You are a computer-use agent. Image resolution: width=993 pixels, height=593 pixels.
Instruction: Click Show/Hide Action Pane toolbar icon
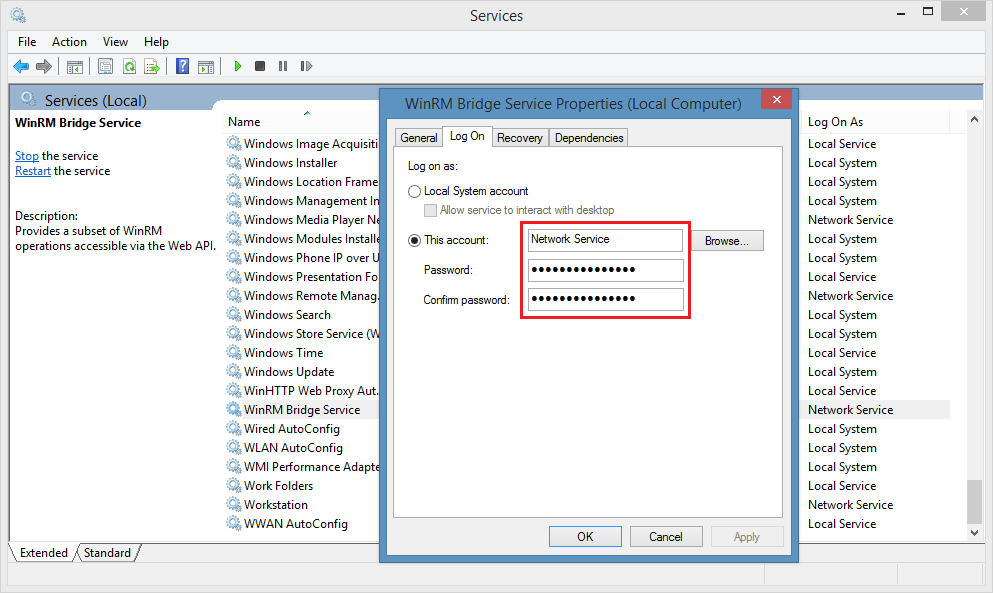tap(206, 67)
